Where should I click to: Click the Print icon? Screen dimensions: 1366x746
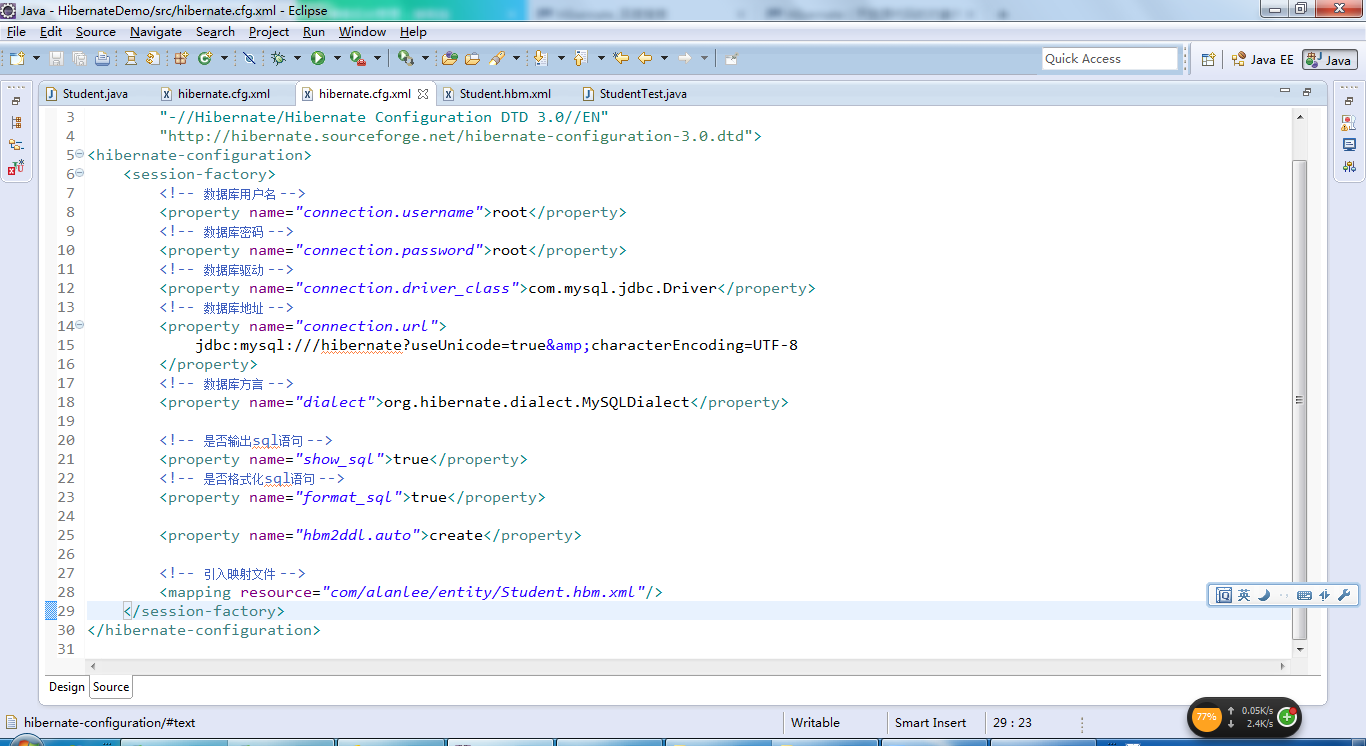point(102,59)
